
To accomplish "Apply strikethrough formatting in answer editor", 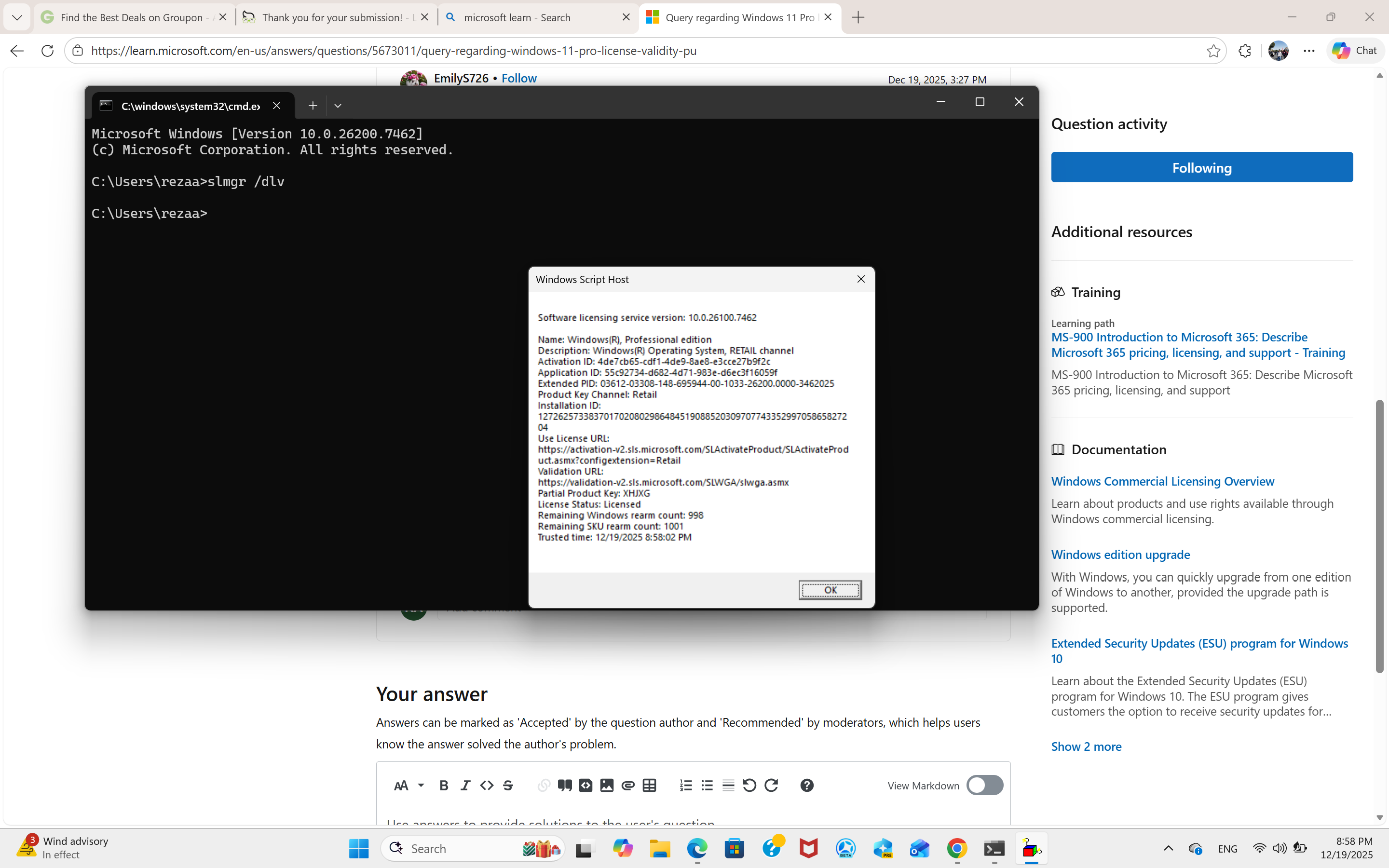I will [508, 786].
